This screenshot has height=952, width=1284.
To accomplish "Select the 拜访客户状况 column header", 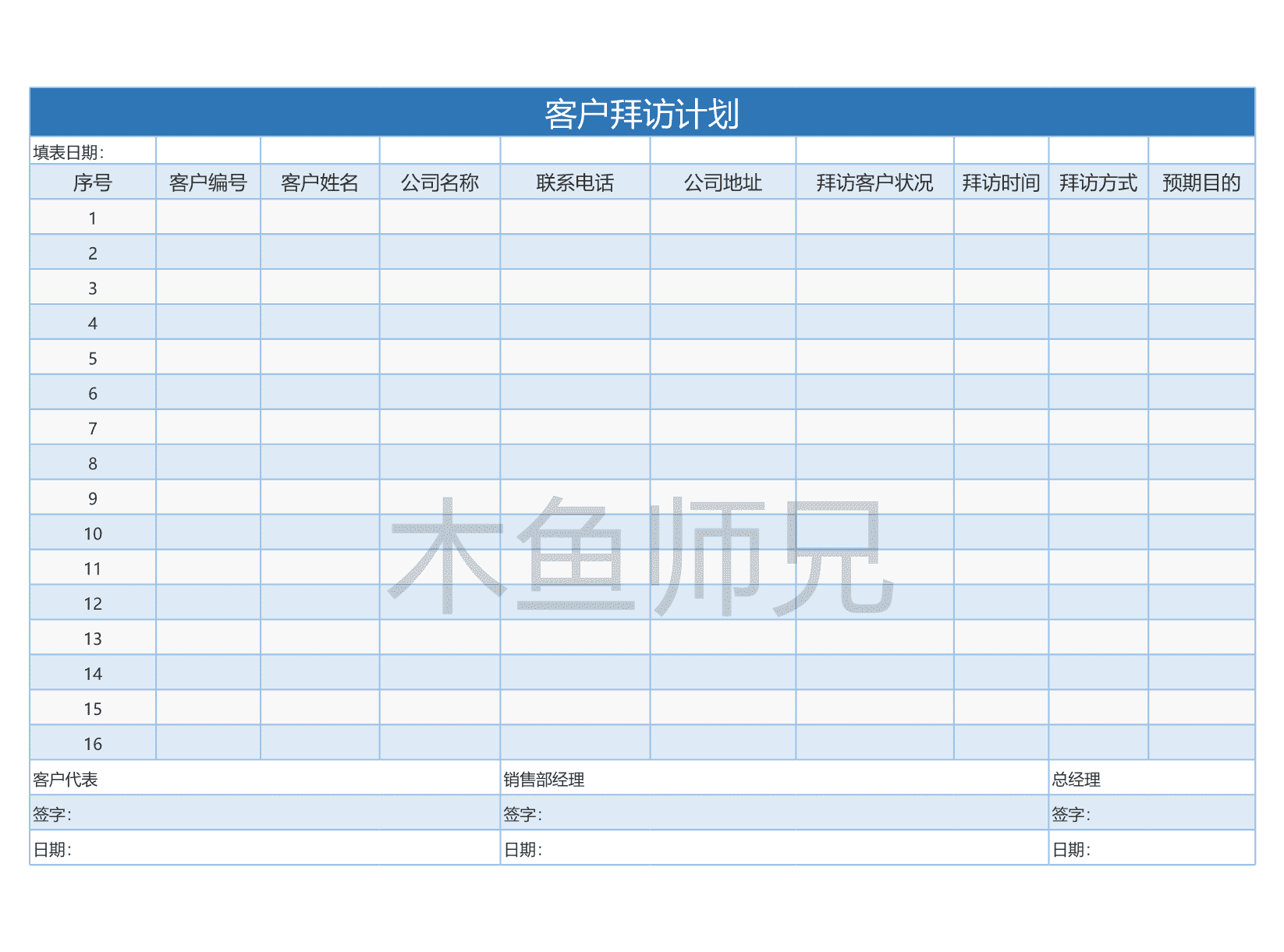I will pos(874,182).
